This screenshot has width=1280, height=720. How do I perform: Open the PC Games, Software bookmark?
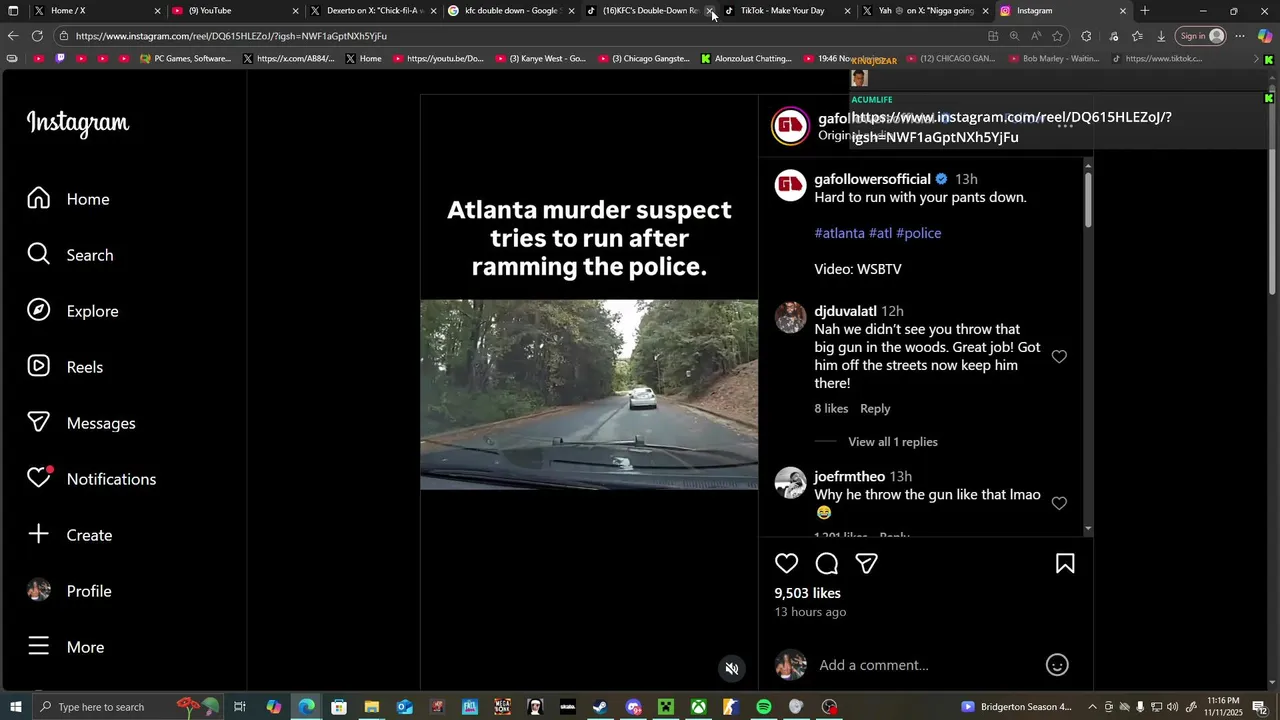[186, 59]
